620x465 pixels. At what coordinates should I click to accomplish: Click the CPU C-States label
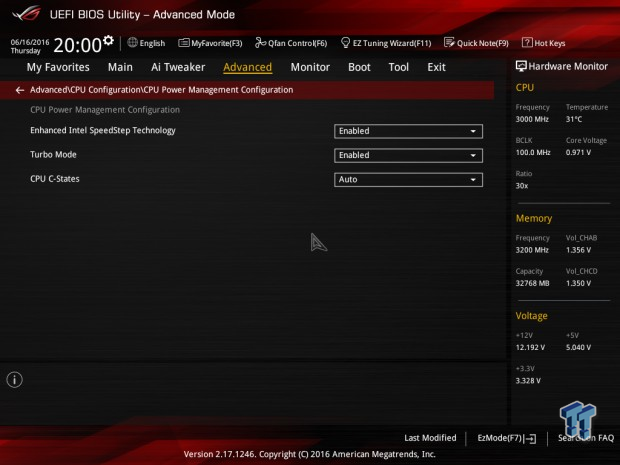click(x=55, y=179)
